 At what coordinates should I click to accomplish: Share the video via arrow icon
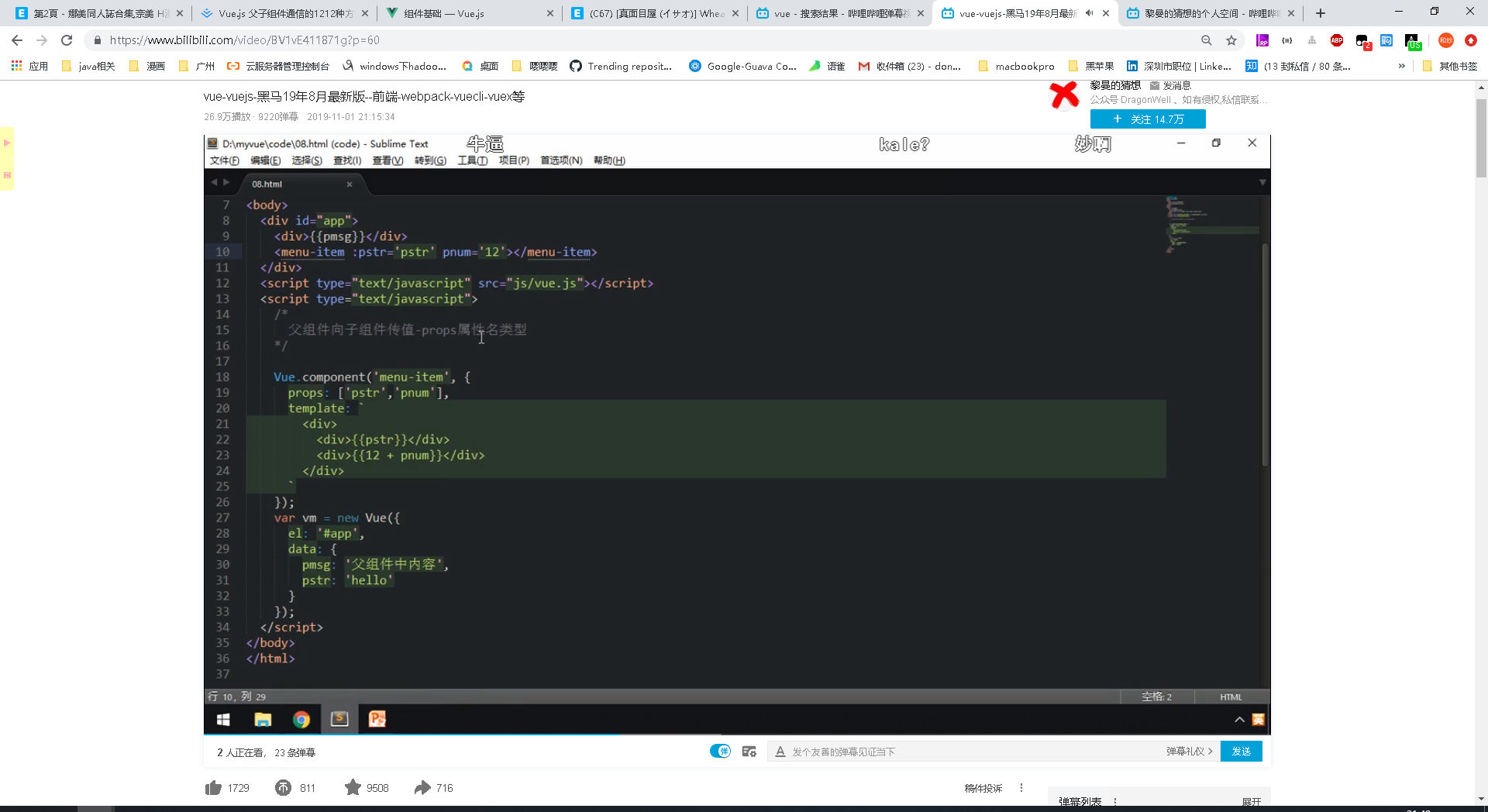422,788
